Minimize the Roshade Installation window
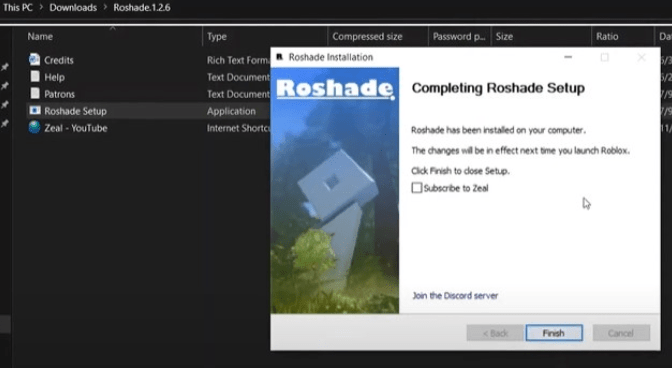The height and width of the screenshot is (368, 672). (x=568, y=57)
